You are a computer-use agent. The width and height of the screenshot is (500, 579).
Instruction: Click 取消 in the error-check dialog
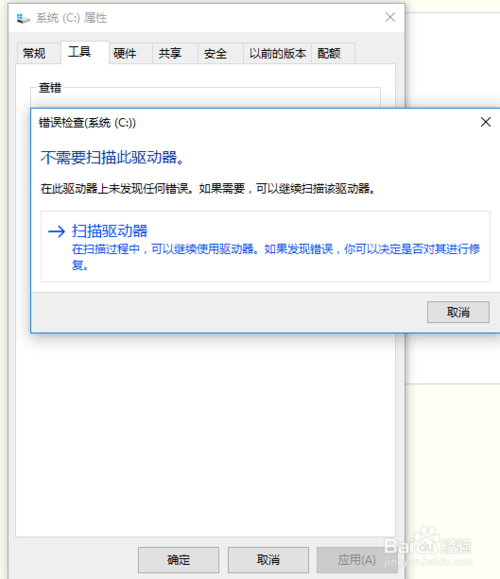[x=458, y=312]
